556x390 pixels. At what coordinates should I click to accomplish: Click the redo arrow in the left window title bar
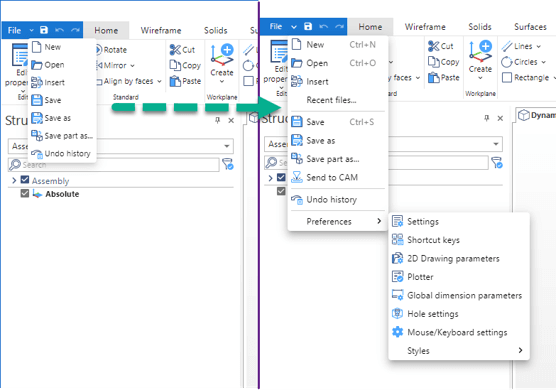(x=75, y=30)
